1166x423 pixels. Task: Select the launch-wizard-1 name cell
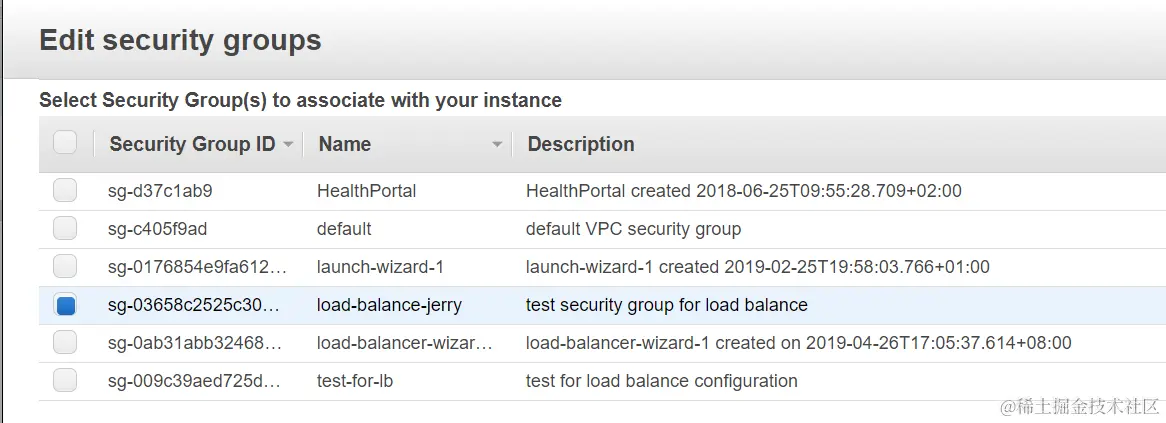tap(380, 267)
